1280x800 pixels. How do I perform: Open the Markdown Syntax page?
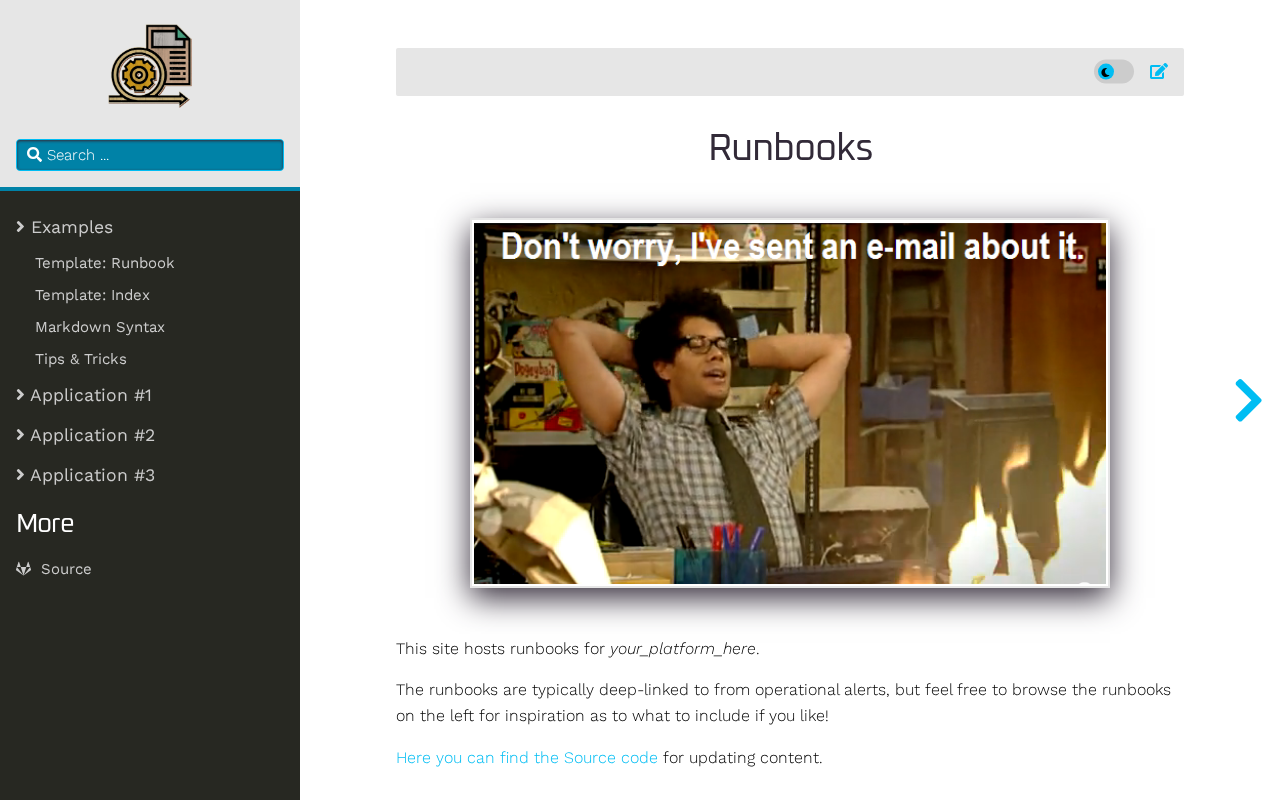pyautogui.click(x=100, y=327)
